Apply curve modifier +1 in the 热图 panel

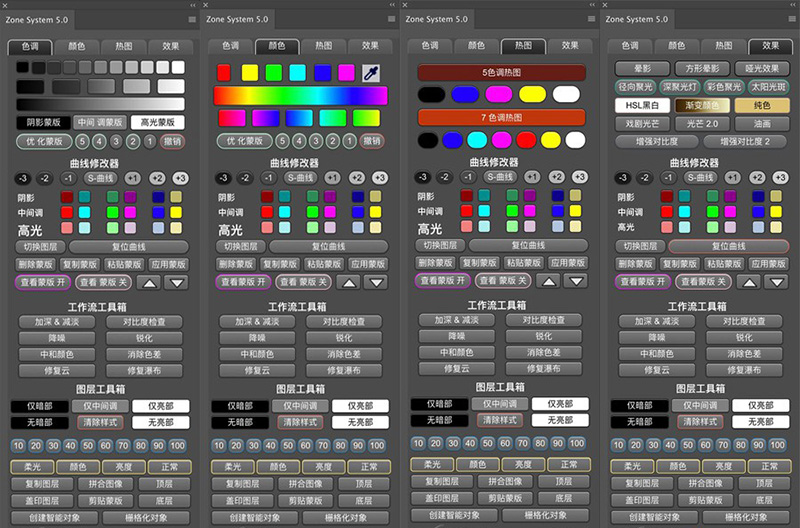coord(532,177)
